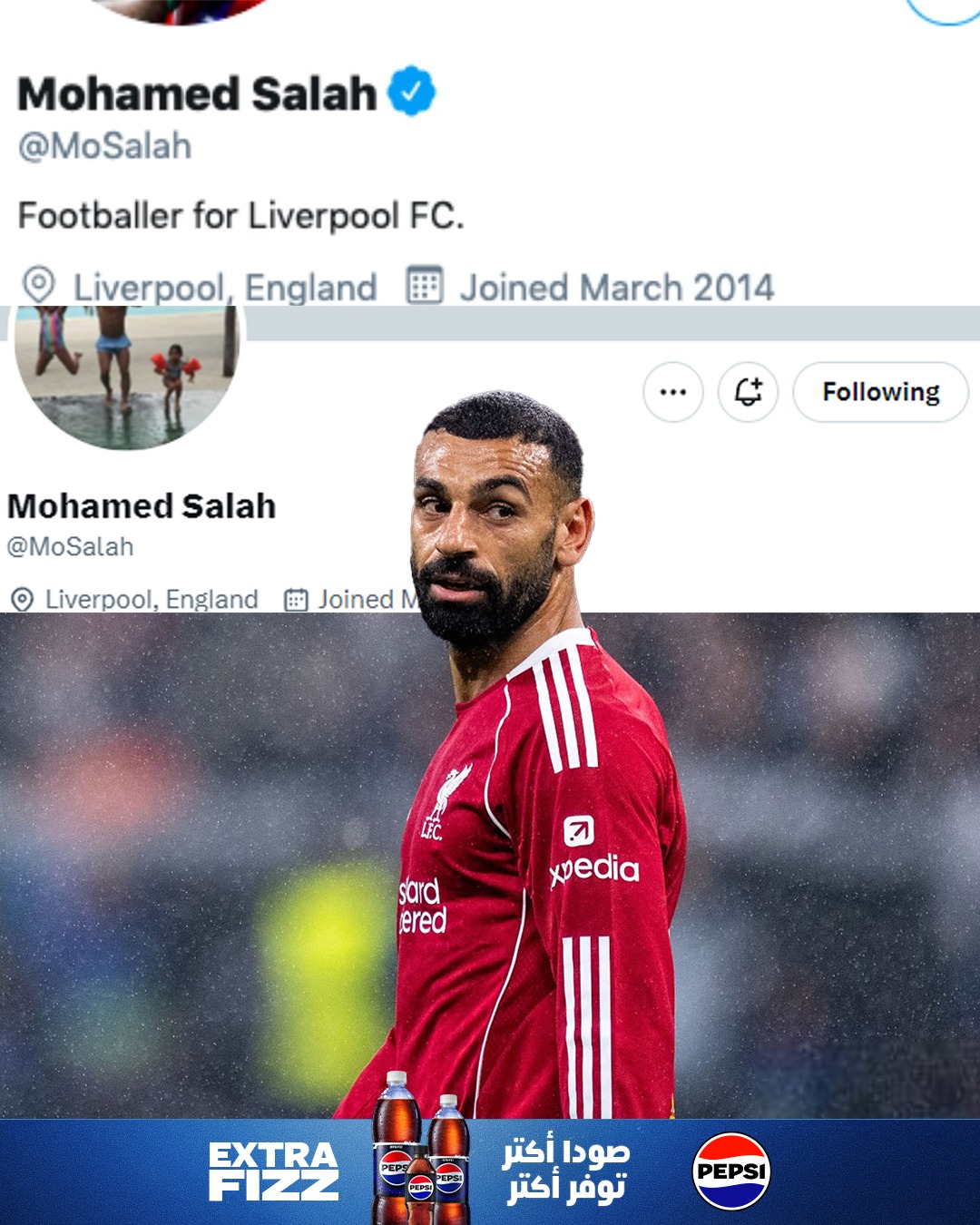Click the EXTRA FIZZ text in banner
This screenshot has height=1225, width=980.
[x=273, y=1171]
